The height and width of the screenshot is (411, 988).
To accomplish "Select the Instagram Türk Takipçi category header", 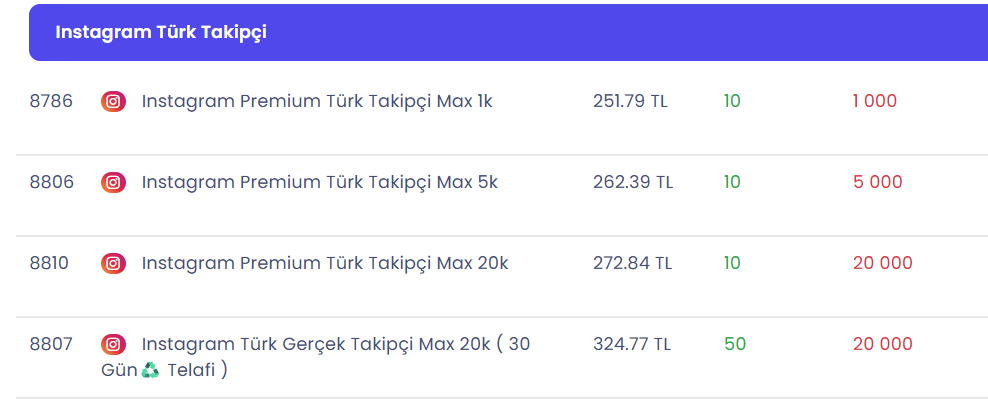I will click(x=508, y=33).
